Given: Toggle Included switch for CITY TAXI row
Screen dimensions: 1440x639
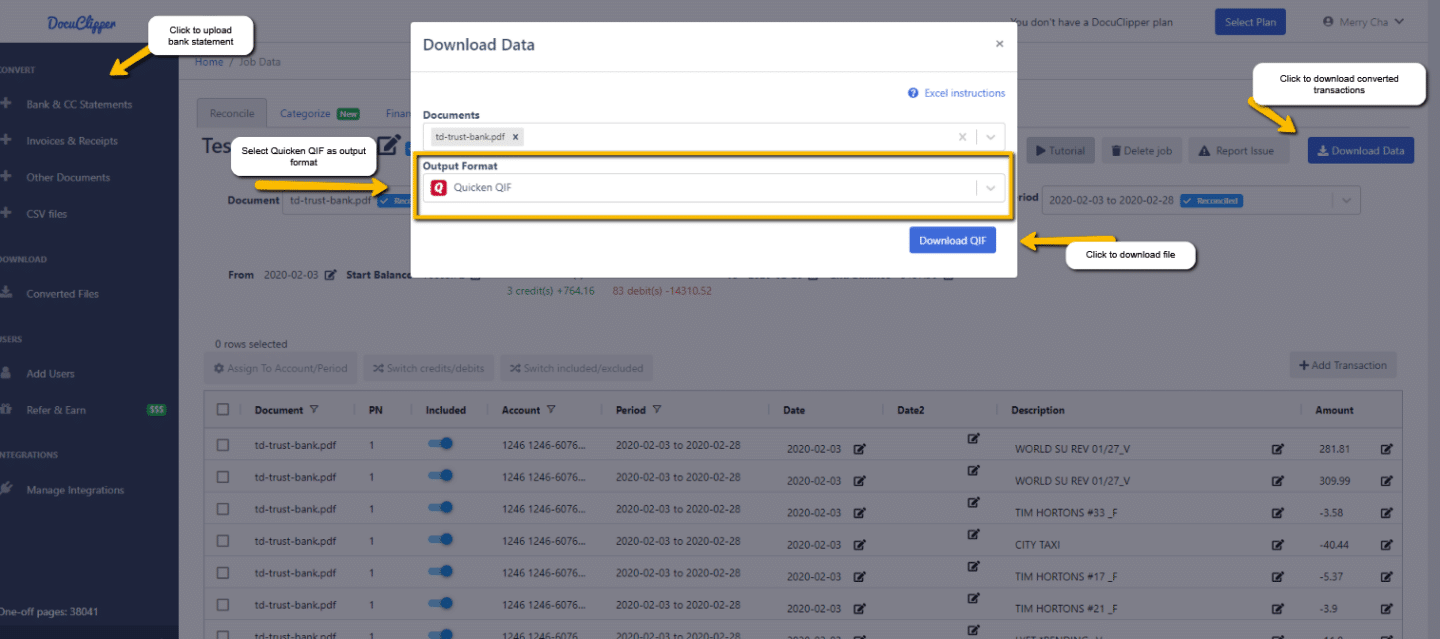Looking at the screenshot, I should (x=440, y=540).
